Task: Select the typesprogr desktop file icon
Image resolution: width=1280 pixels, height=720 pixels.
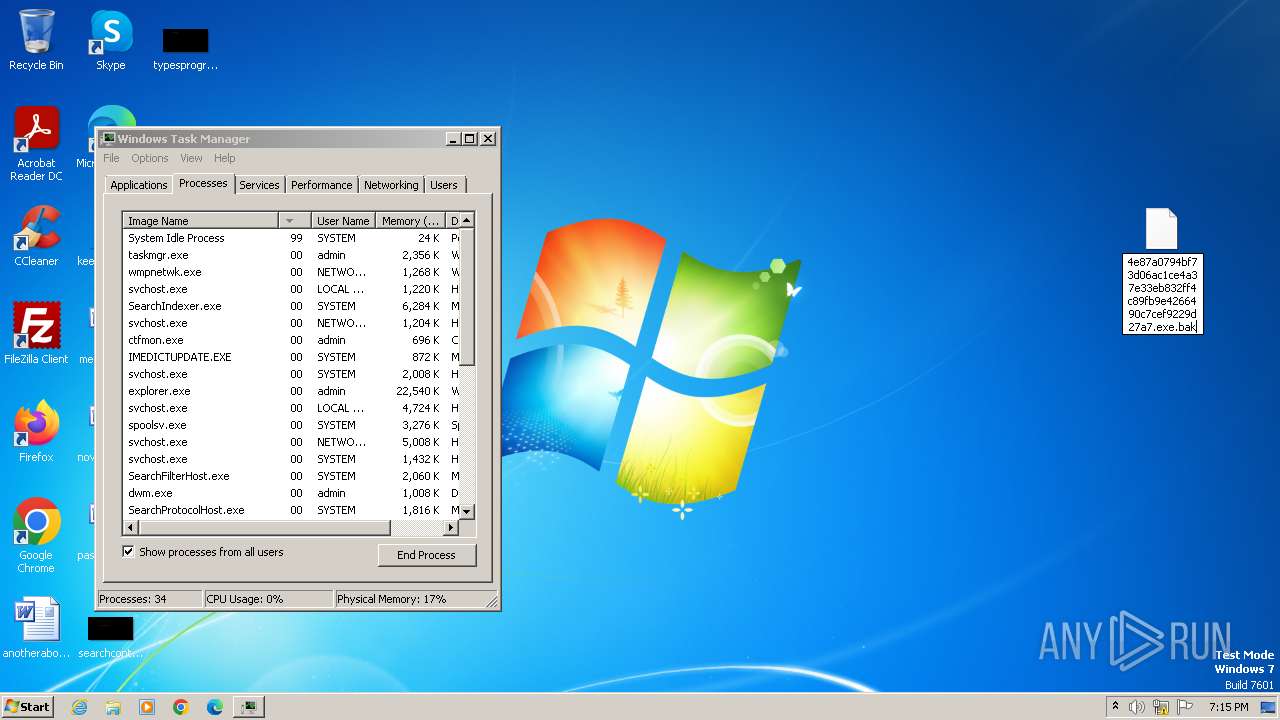Action: click(x=185, y=48)
